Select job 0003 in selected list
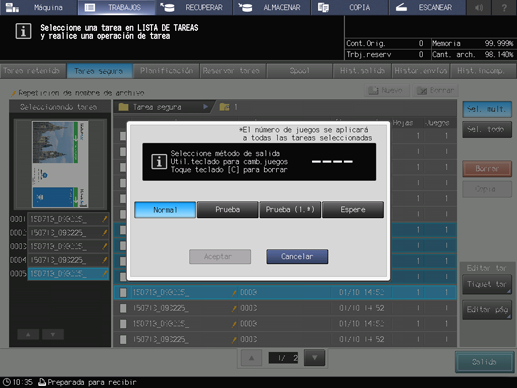Viewport: 517px width, 388px height. (x=68, y=246)
